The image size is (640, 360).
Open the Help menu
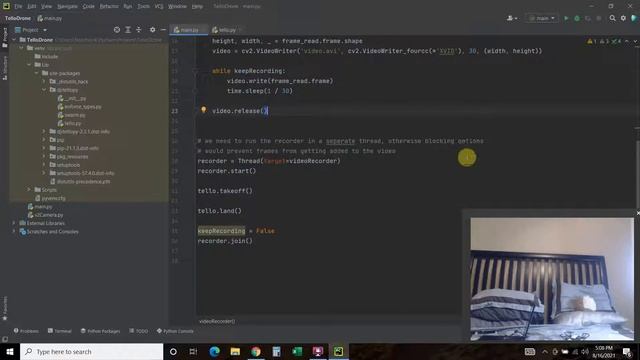click(198, 7)
